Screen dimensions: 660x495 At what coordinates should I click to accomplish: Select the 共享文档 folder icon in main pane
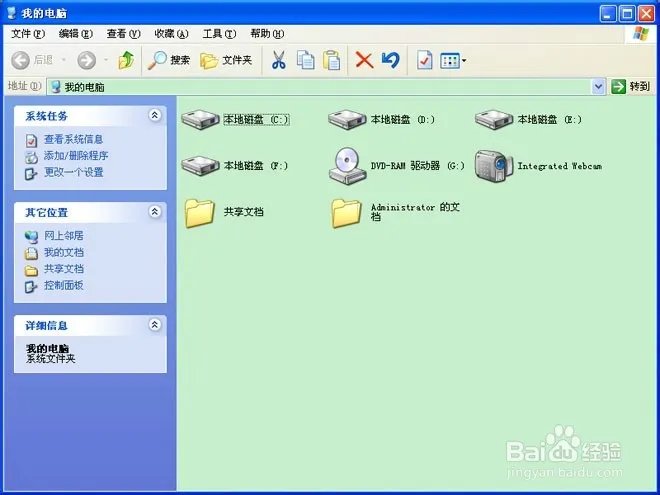point(200,213)
